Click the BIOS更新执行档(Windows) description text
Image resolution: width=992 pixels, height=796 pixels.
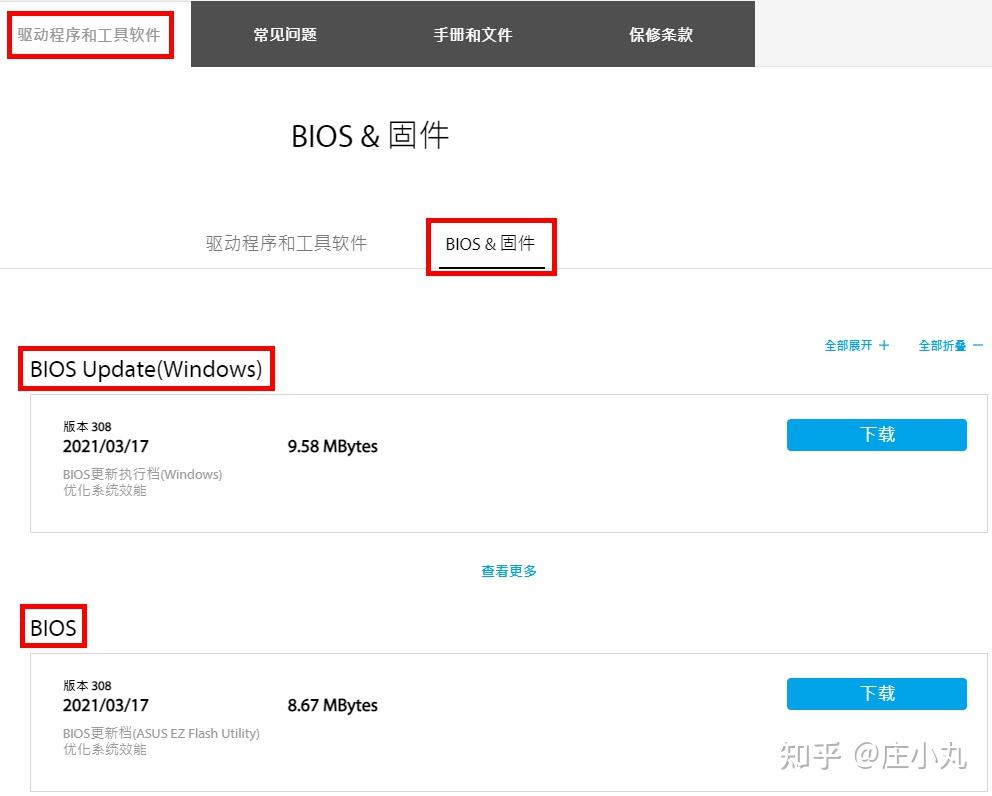[x=144, y=474]
